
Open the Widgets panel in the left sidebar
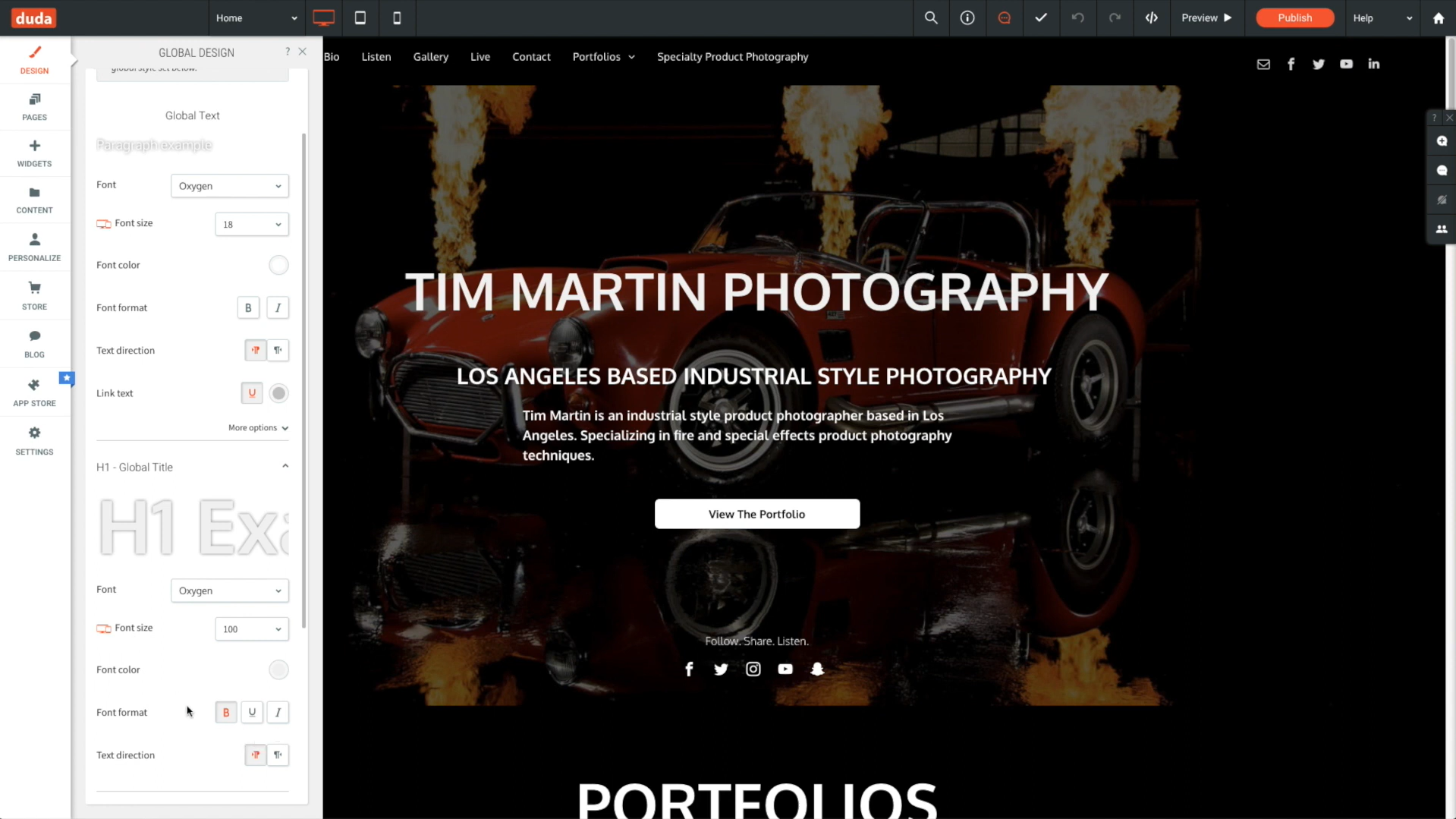34,153
